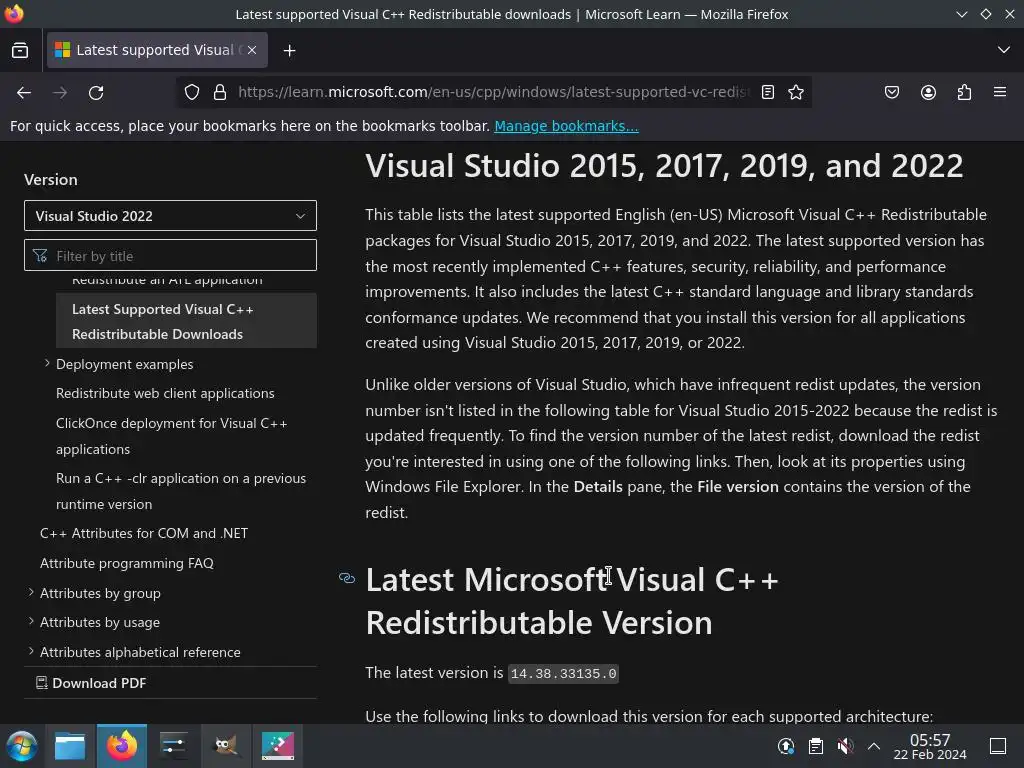The height and width of the screenshot is (768, 1024).
Task: Reload the current page
Action: click(96, 93)
